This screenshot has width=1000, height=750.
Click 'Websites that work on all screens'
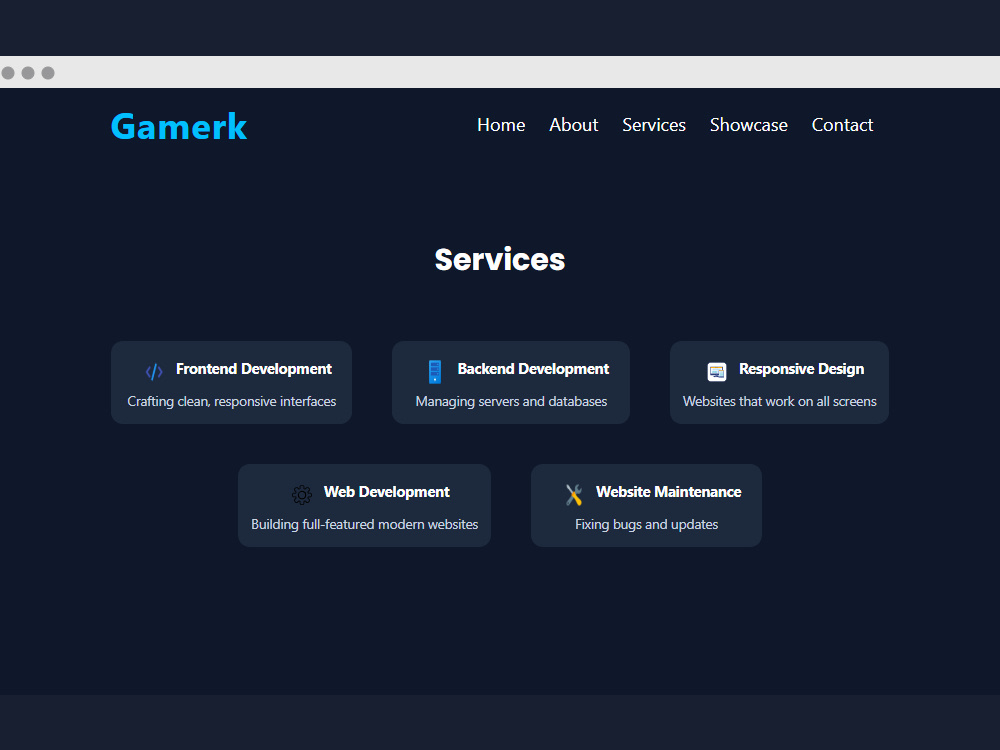[x=779, y=401]
